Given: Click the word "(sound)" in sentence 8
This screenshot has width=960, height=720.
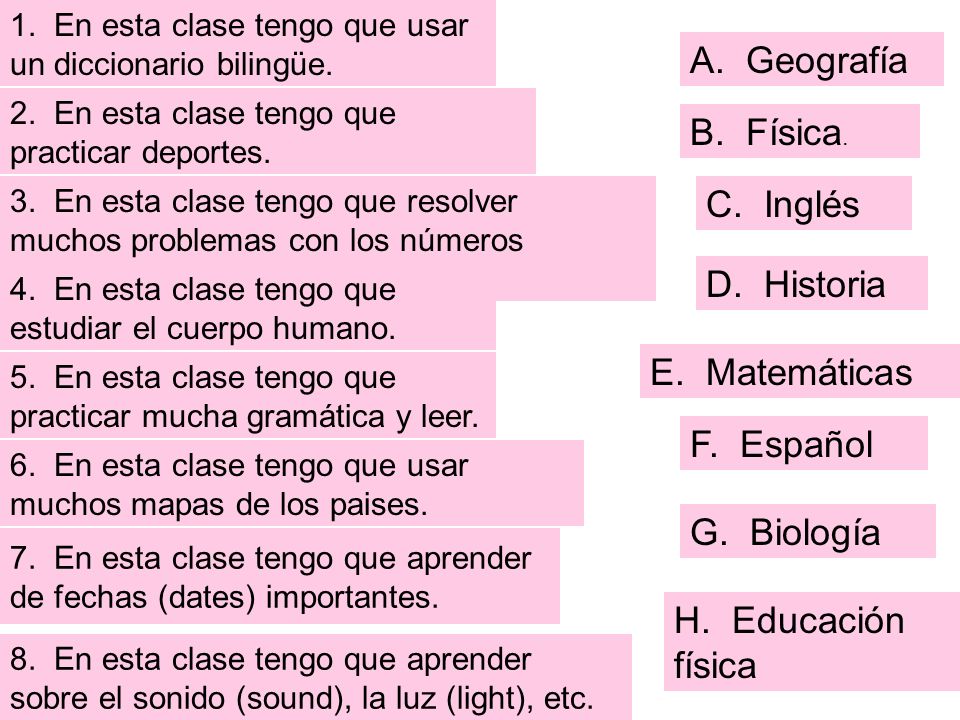Looking at the screenshot, I should 293,699.
